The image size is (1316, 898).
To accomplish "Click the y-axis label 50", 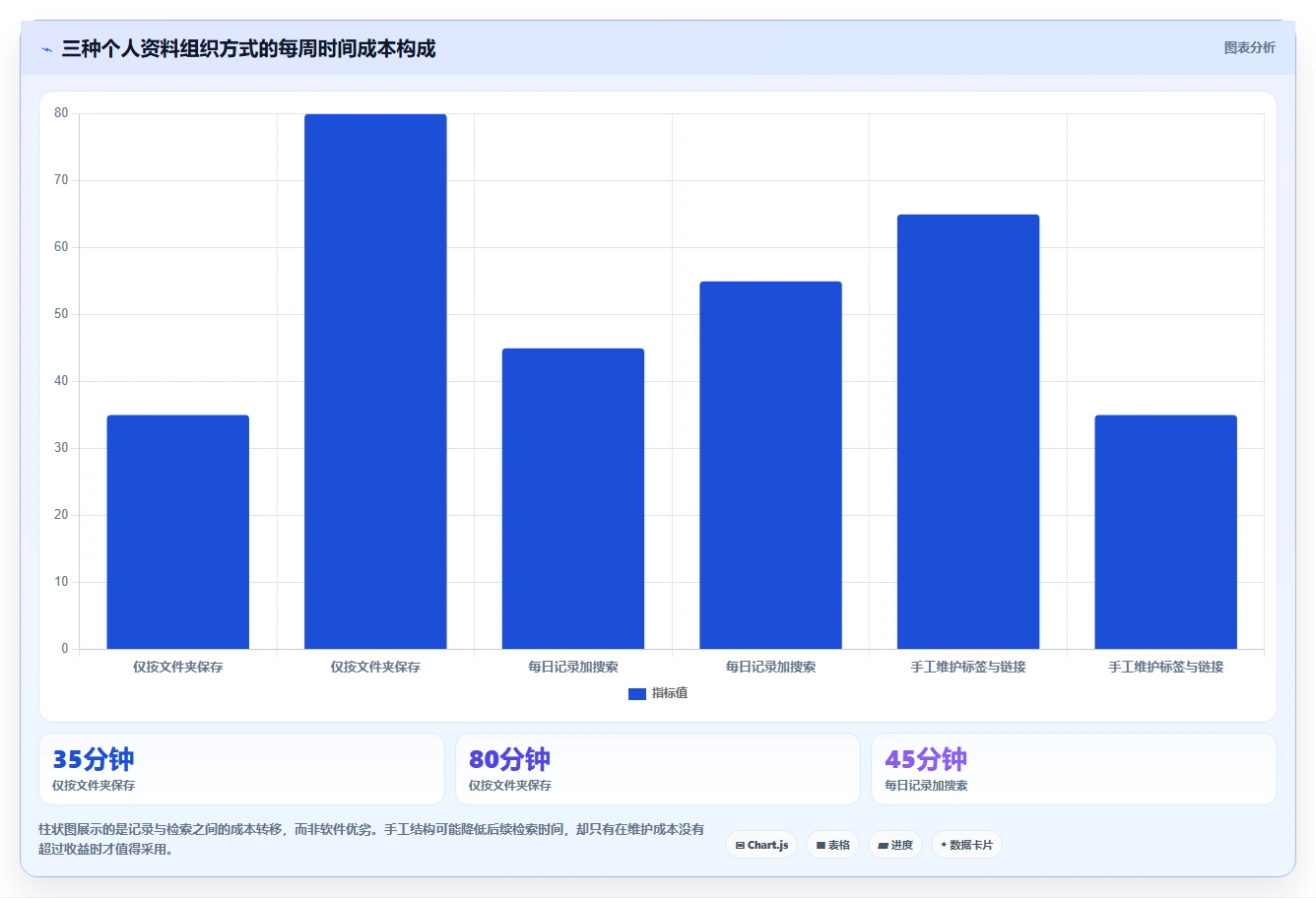I will 61,314.
